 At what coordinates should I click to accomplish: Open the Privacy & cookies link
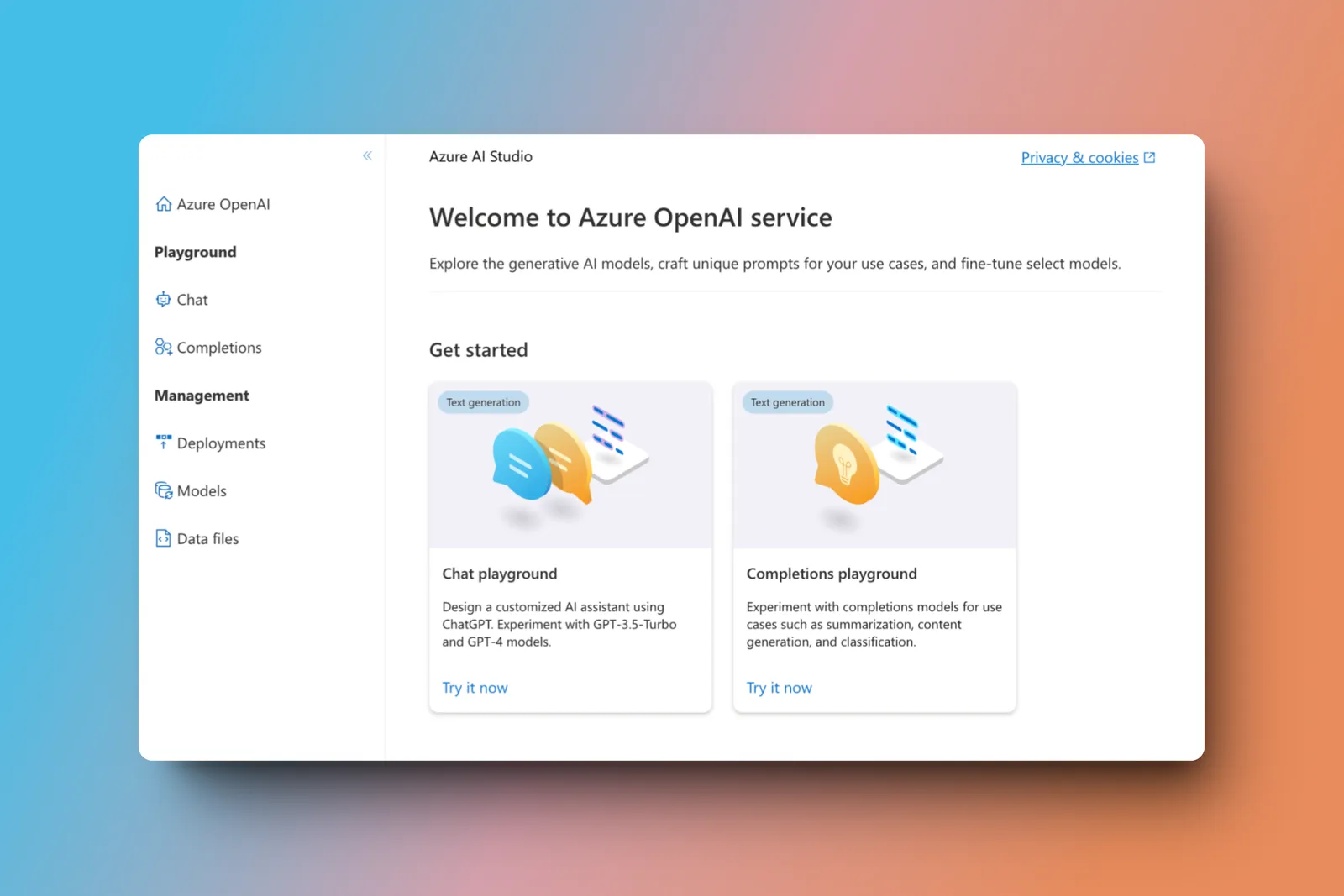click(x=1079, y=158)
